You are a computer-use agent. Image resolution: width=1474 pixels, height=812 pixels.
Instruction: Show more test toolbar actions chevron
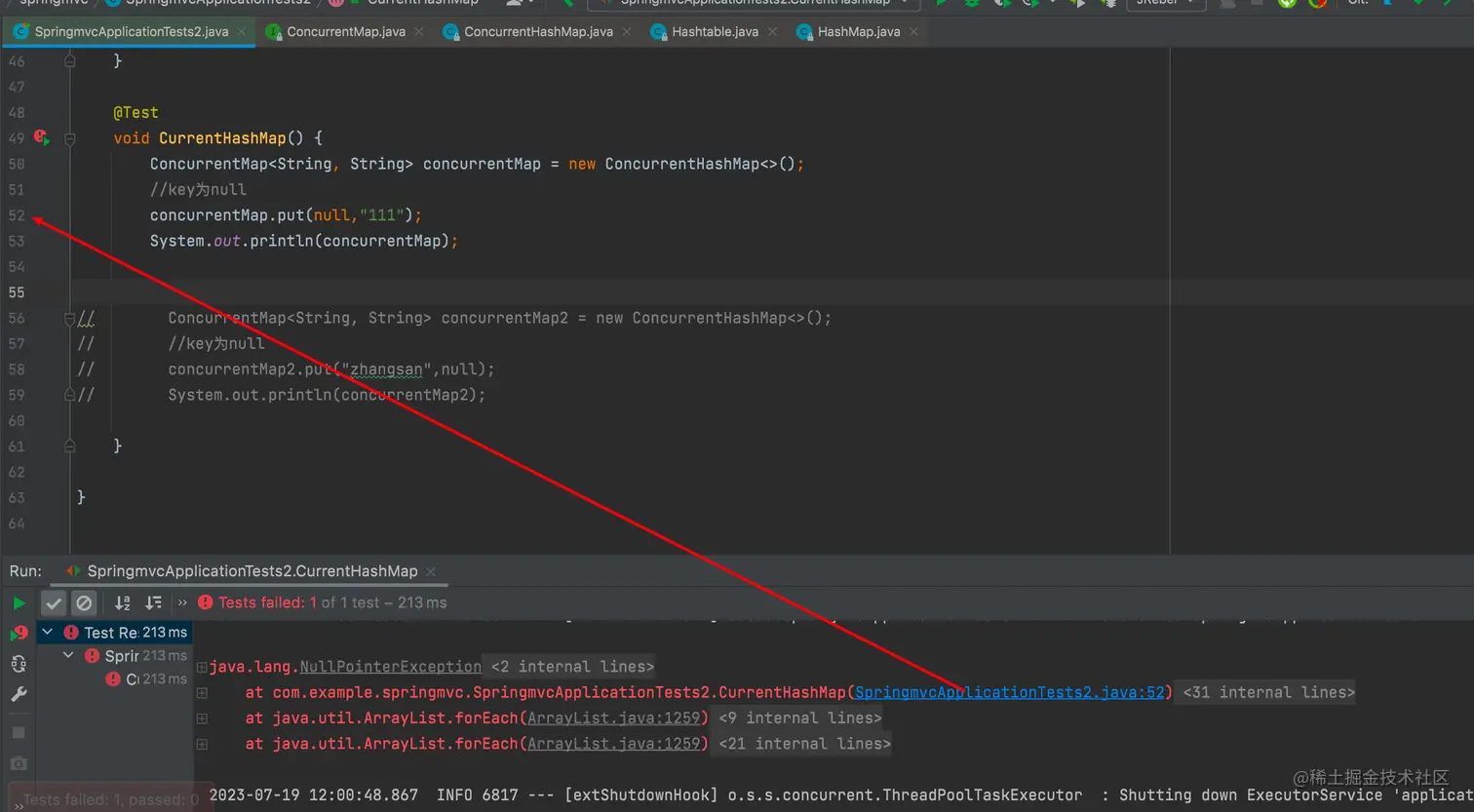coord(182,603)
